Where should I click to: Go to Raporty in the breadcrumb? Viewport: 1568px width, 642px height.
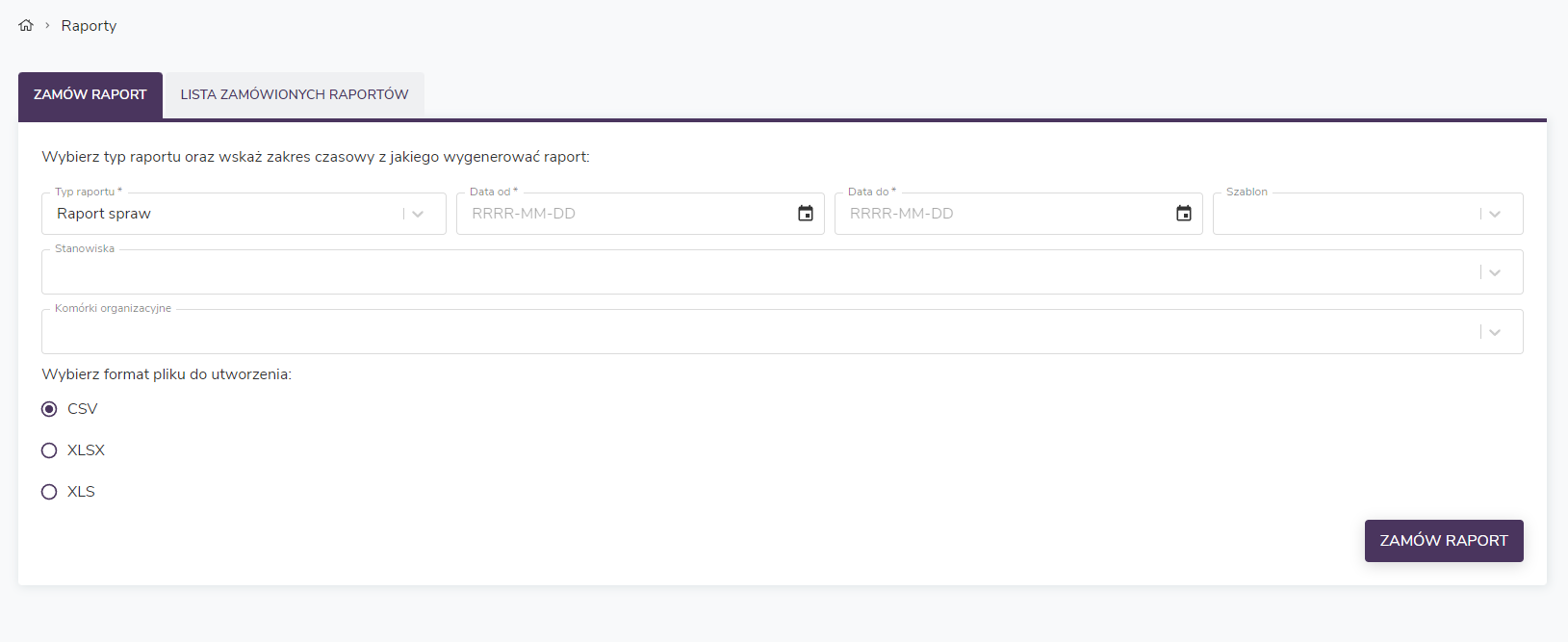(89, 26)
